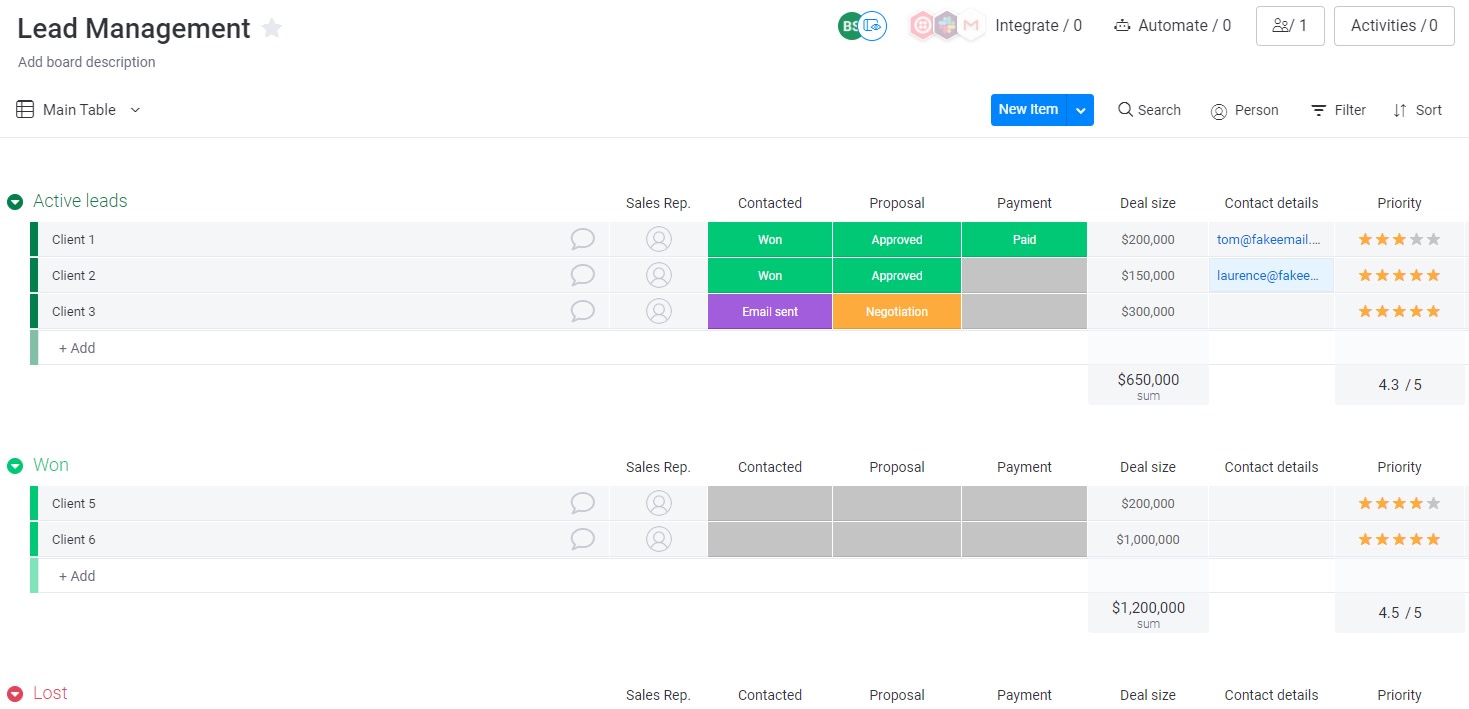Toggle the favorite star next to Lead Management

[x=271, y=28]
